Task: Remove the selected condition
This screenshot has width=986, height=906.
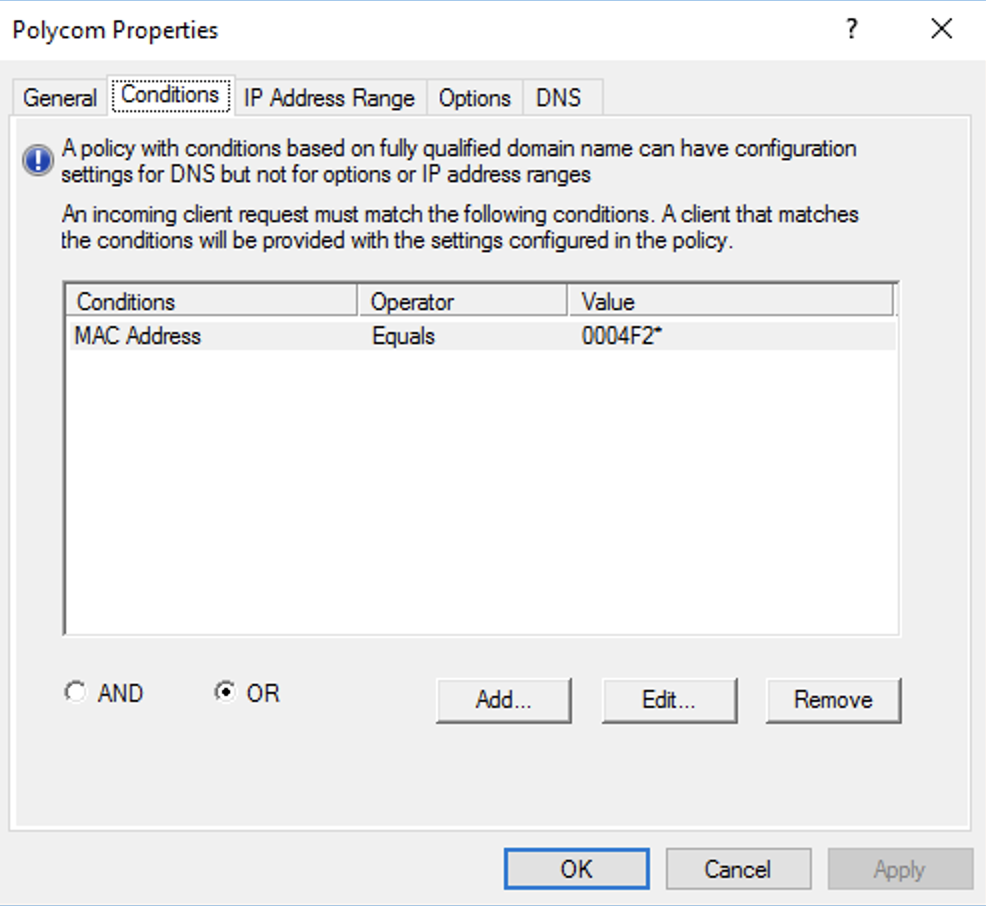Action: click(x=833, y=700)
